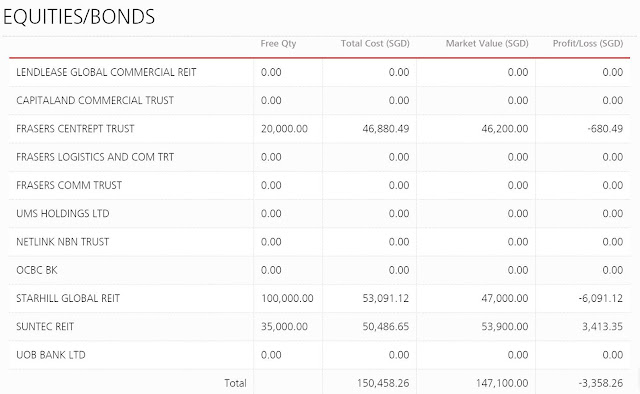The image size is (640, 394).
Task: Select the Starhill loss value -6,091.12
Action: [x=601, y=298]
